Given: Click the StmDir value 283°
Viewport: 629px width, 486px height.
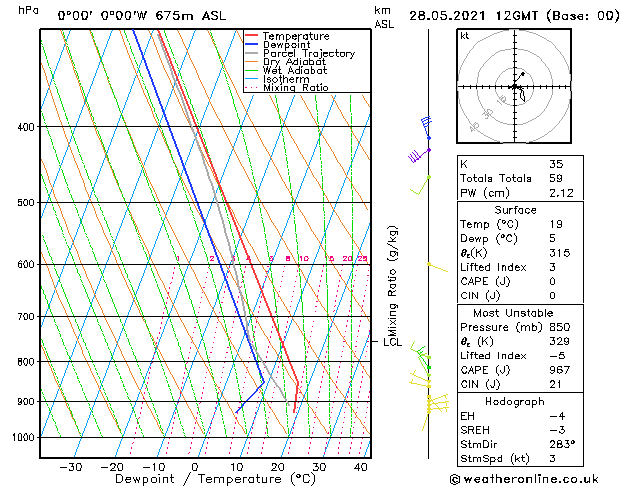Looking at the screenshot, I should click(x=560, y=443).
